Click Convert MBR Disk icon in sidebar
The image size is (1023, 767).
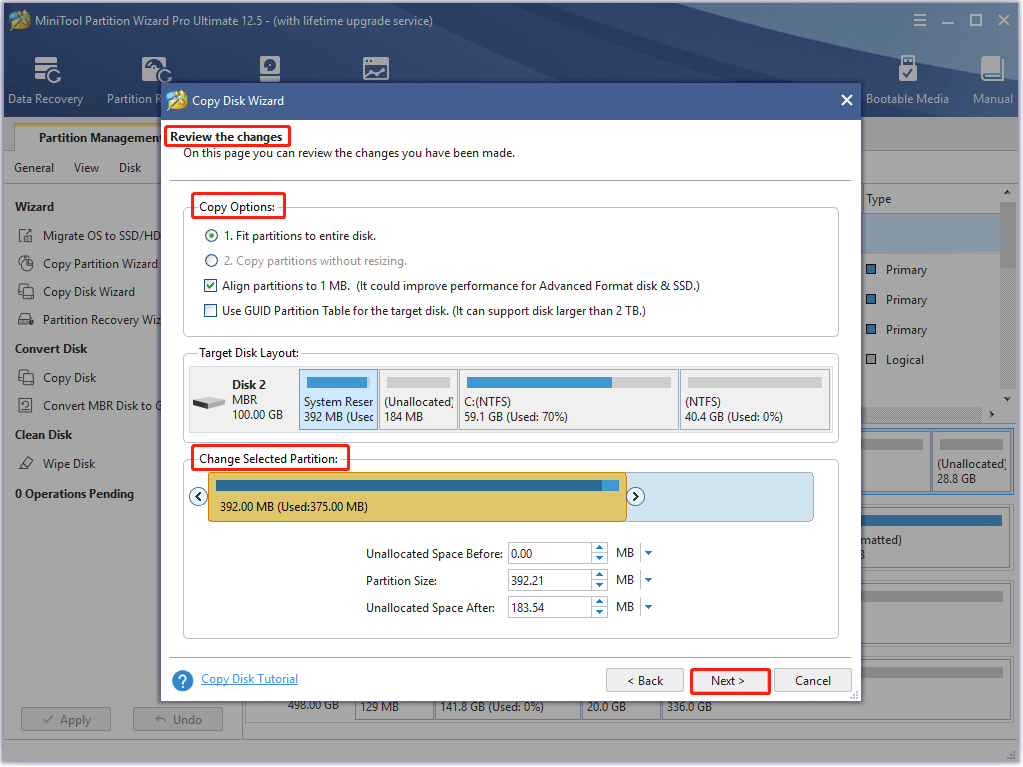tap(25, 406)
